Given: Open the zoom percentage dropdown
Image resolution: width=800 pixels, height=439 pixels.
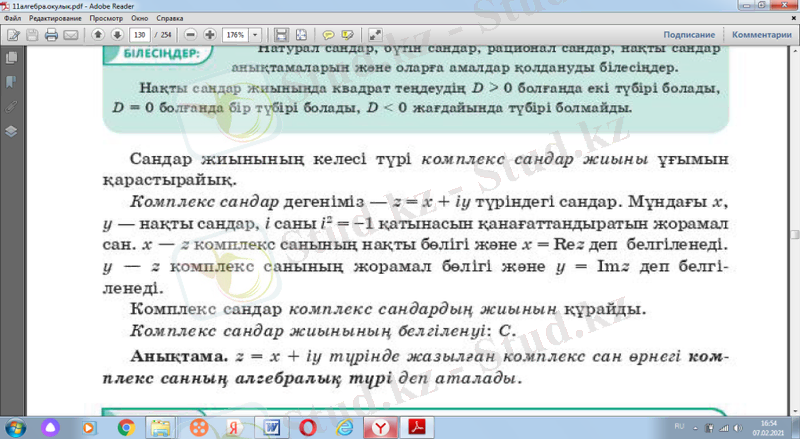Looking at the screenshot, I should click(x=258, y=34).
